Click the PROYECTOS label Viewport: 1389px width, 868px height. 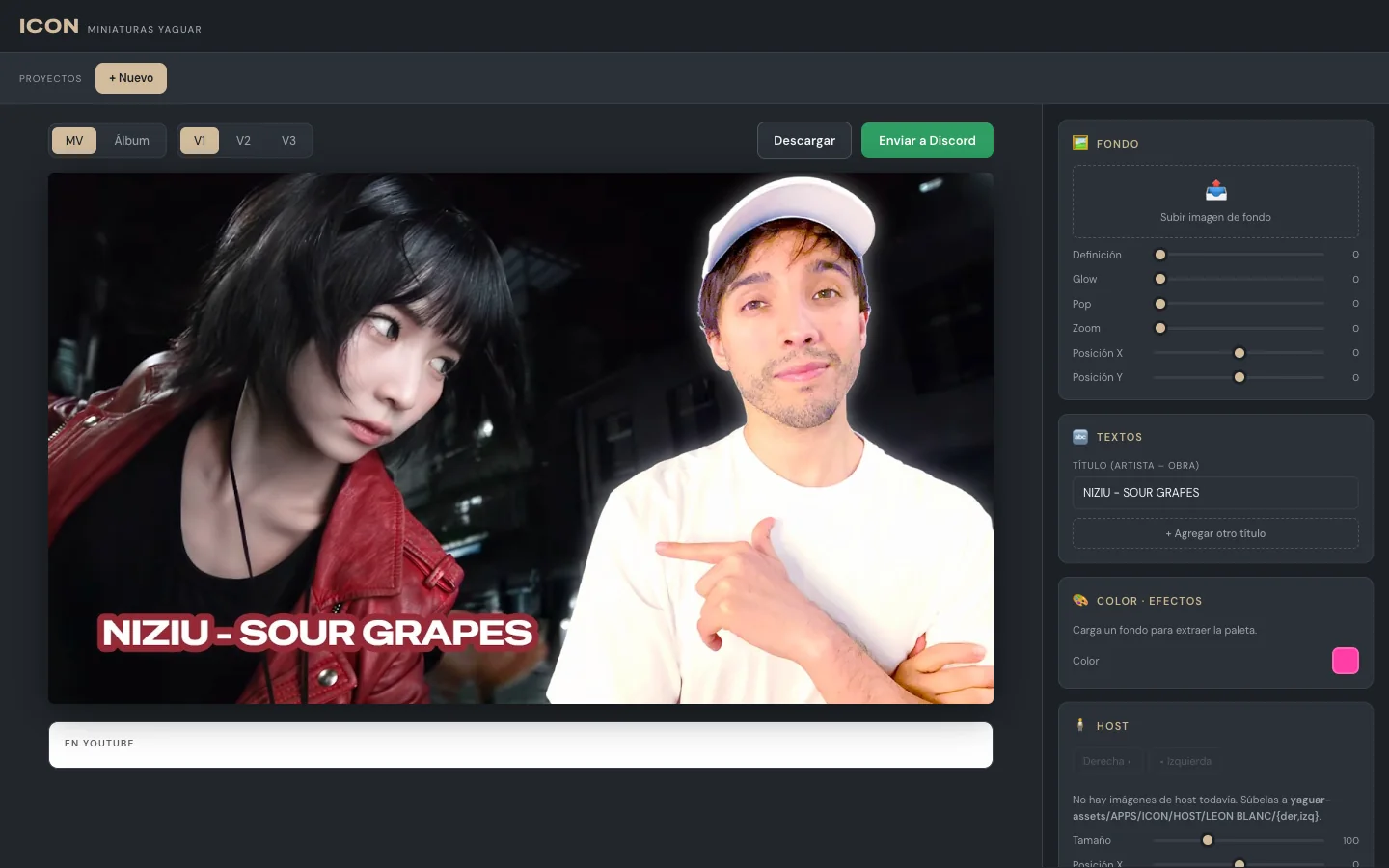50,79
